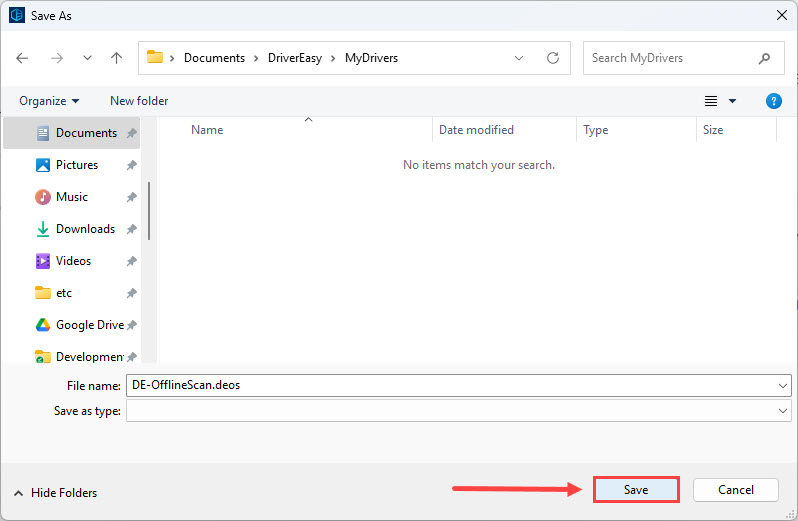The image size is (798, 521).
Task: Click the search magnifier icon
Action: tap(765, 58)
